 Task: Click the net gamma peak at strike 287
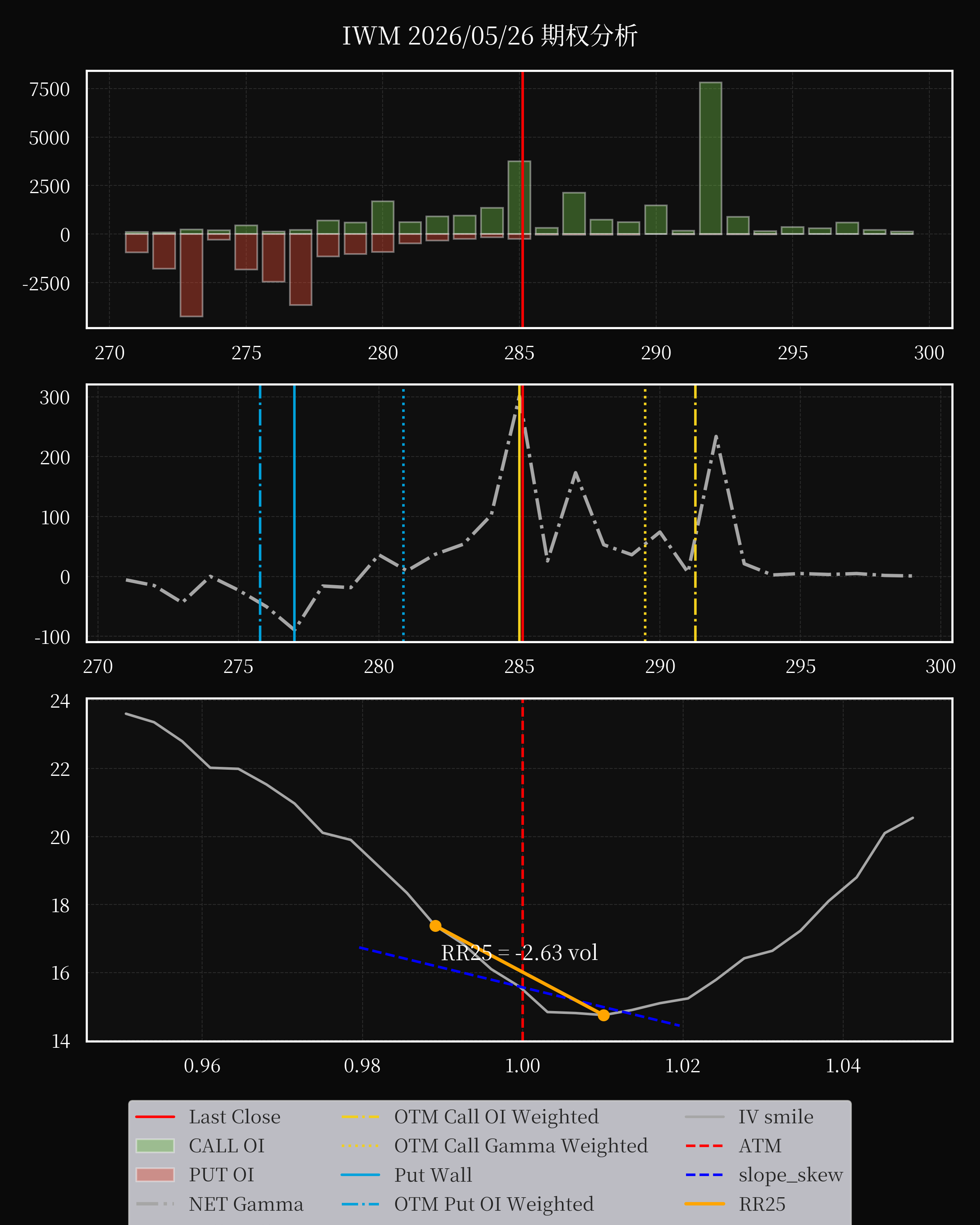(x=575, y=473)
